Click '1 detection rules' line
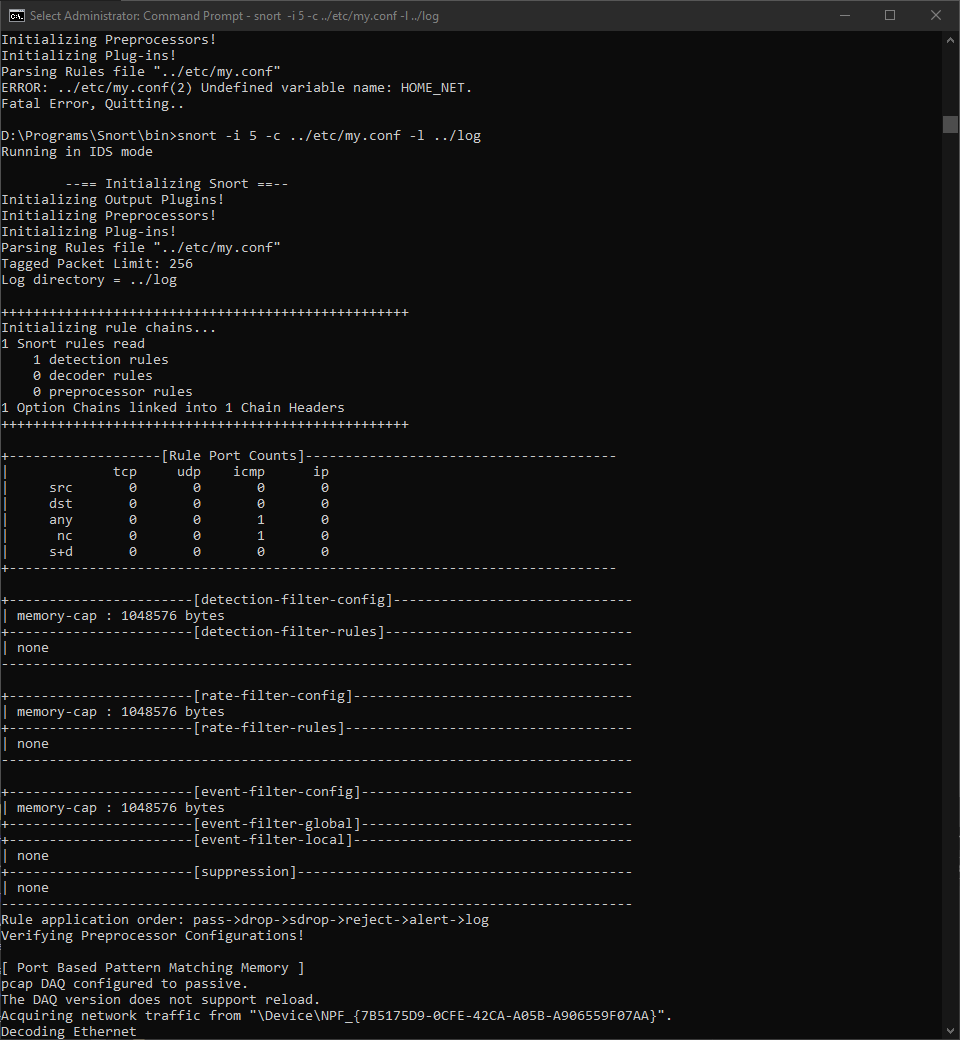 (x=101, y=359)
